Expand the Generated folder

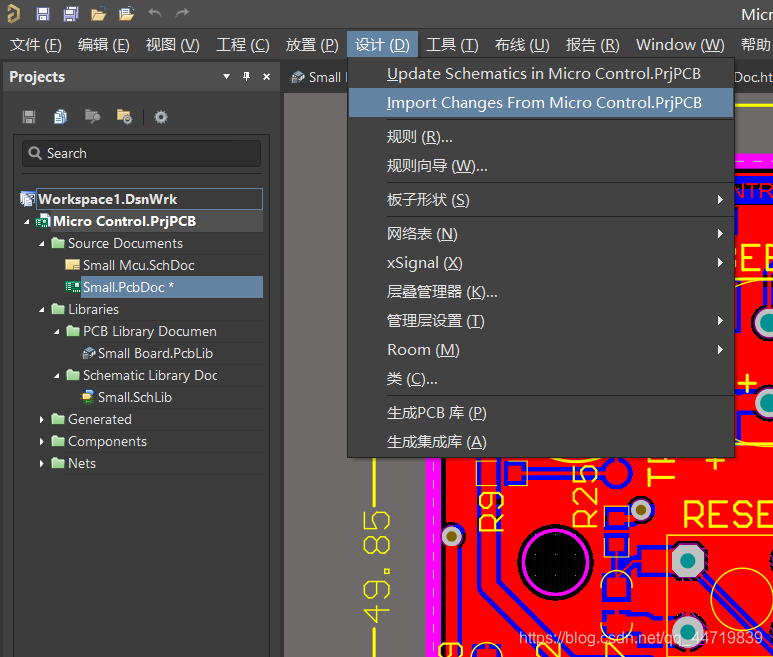[x=42, y=419]
